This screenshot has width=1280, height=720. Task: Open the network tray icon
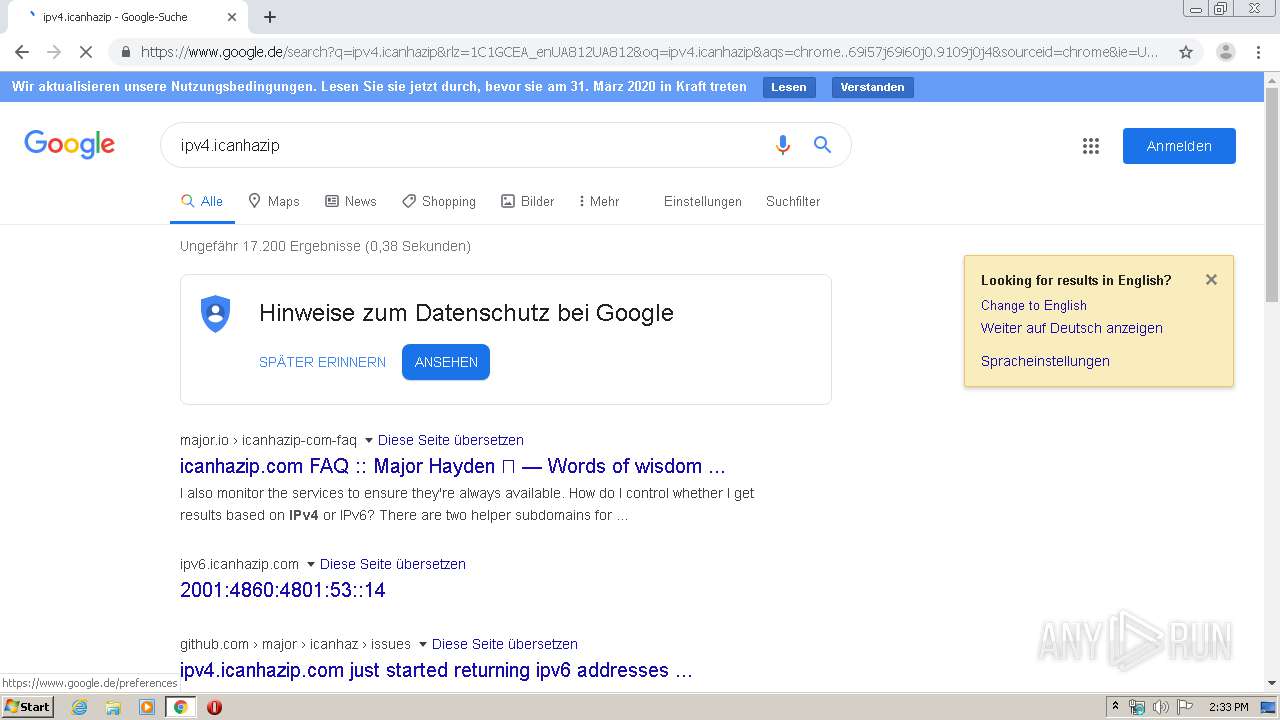click(x=1137, y=707)
